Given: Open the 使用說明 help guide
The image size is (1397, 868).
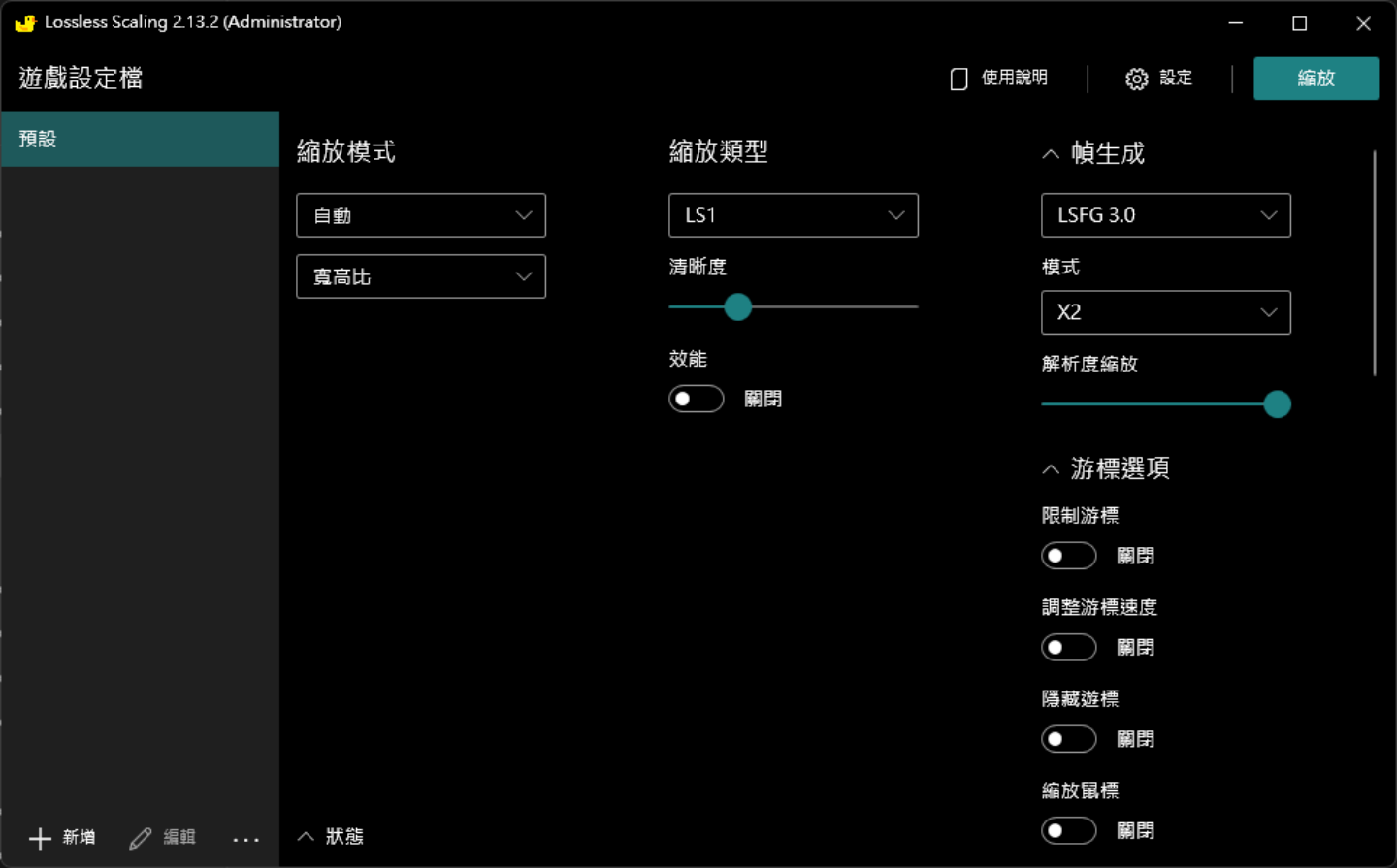Looking at the screenshot, I should pos(999,79).
